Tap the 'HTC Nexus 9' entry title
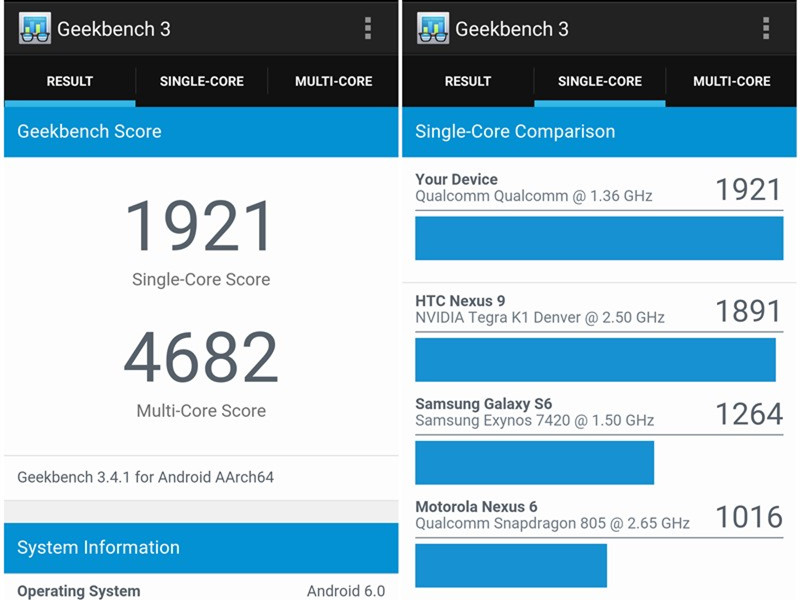 click(x=460, y=301)
